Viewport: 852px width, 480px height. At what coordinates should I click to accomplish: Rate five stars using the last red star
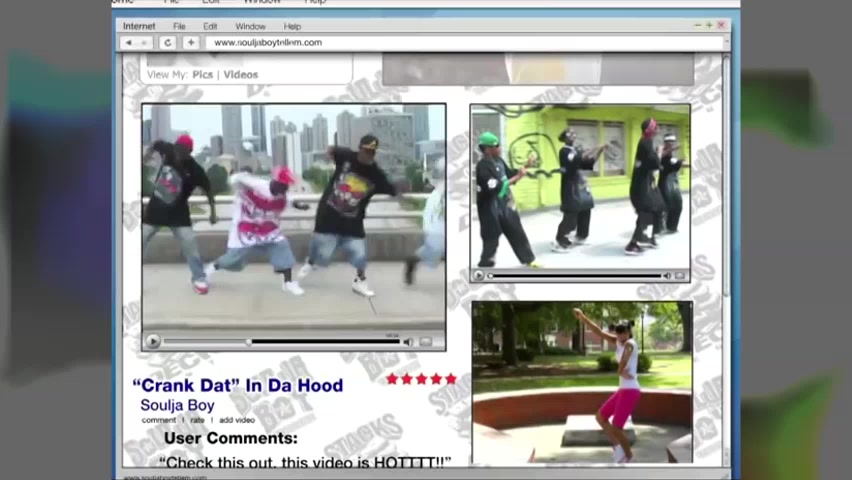coord(451,379)
